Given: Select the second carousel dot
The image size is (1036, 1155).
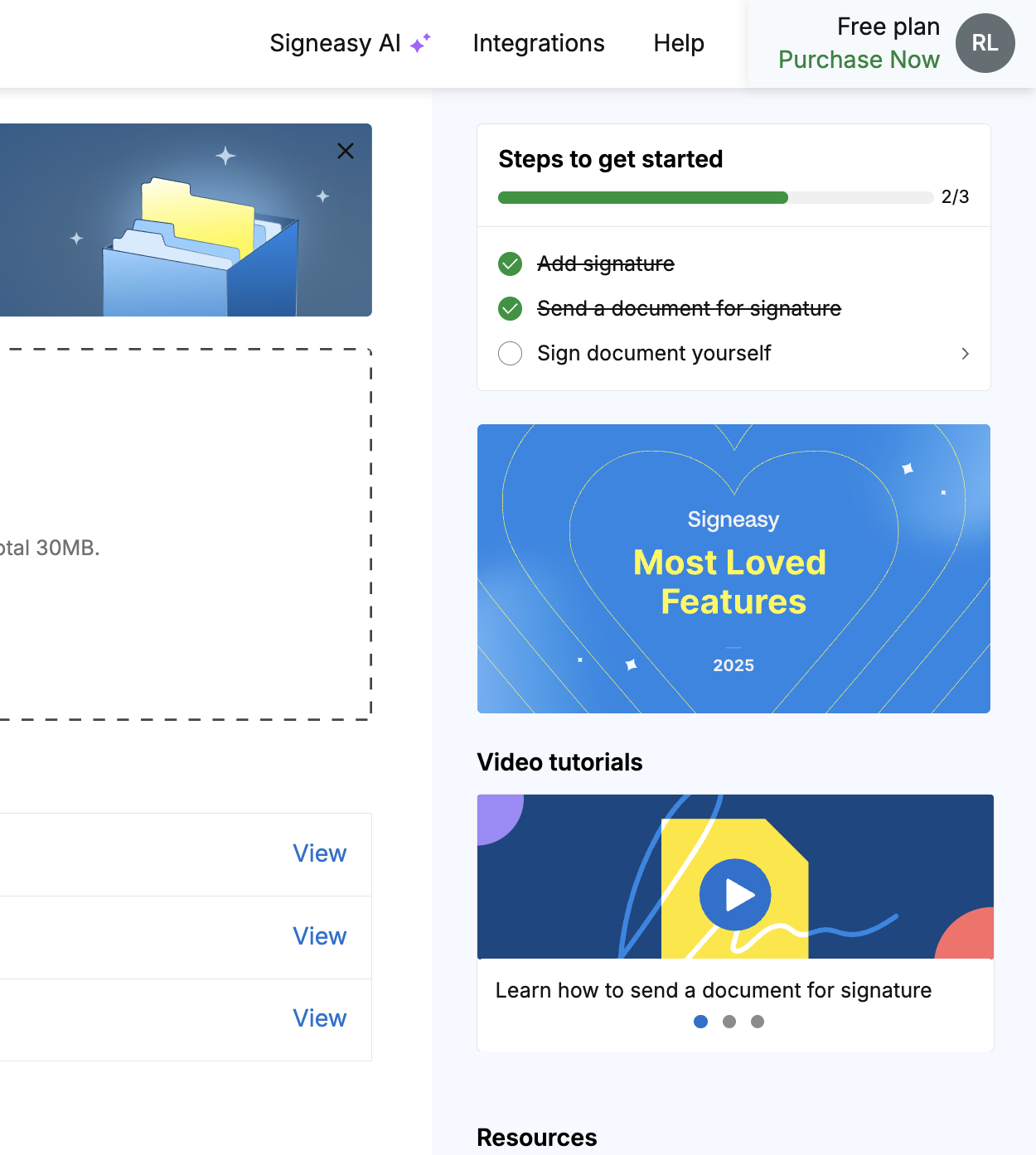Looking at the screenshot, I should pyautogui.click(x=729, y=1022).
